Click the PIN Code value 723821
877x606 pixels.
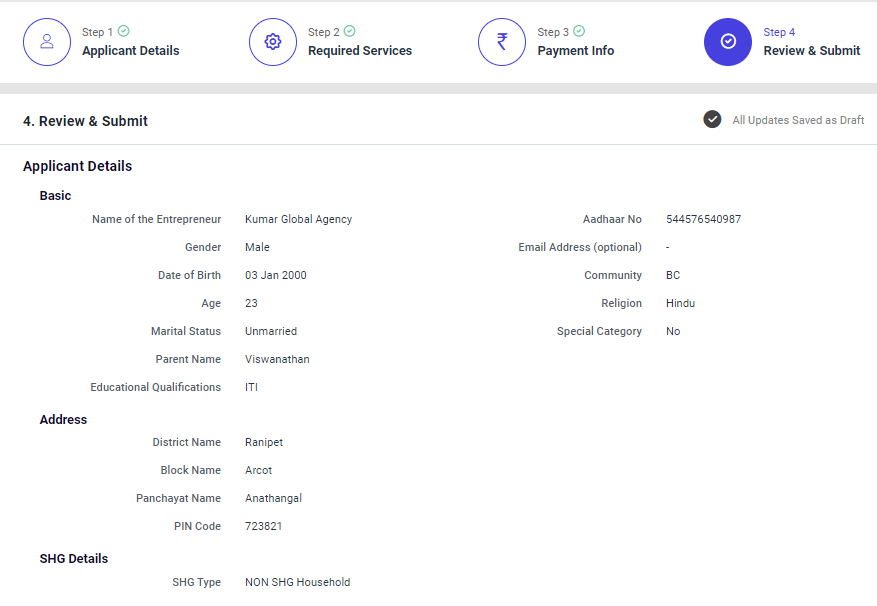(263, 527)
